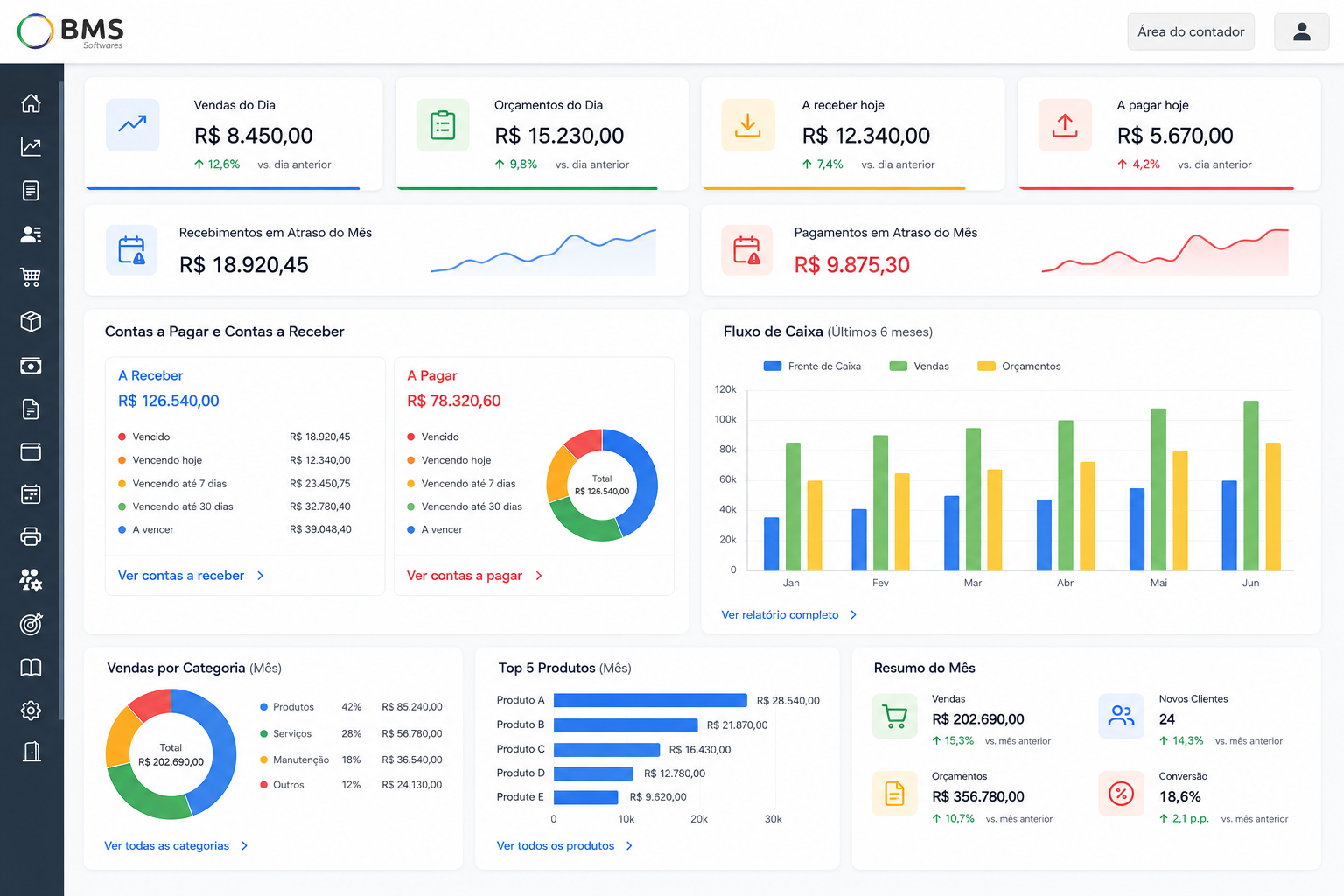The width and height of the screenshot is (1344, 896).
Task: Open the lined document list sidebar icon
Action: [x=31, y=190]
